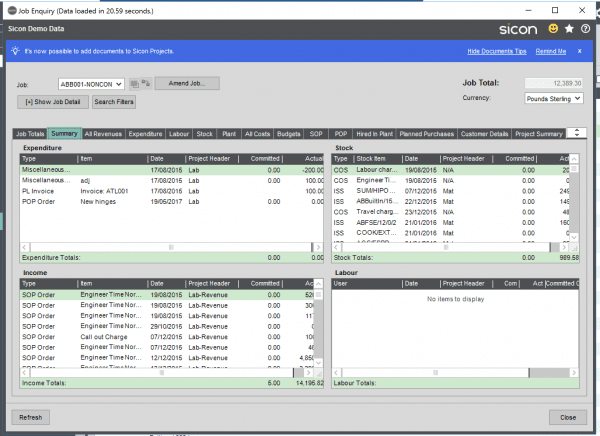Viewport: 600px width, 436px height.
Task: Click the job hierarchy icon
Action: click(x=146, y=83)
